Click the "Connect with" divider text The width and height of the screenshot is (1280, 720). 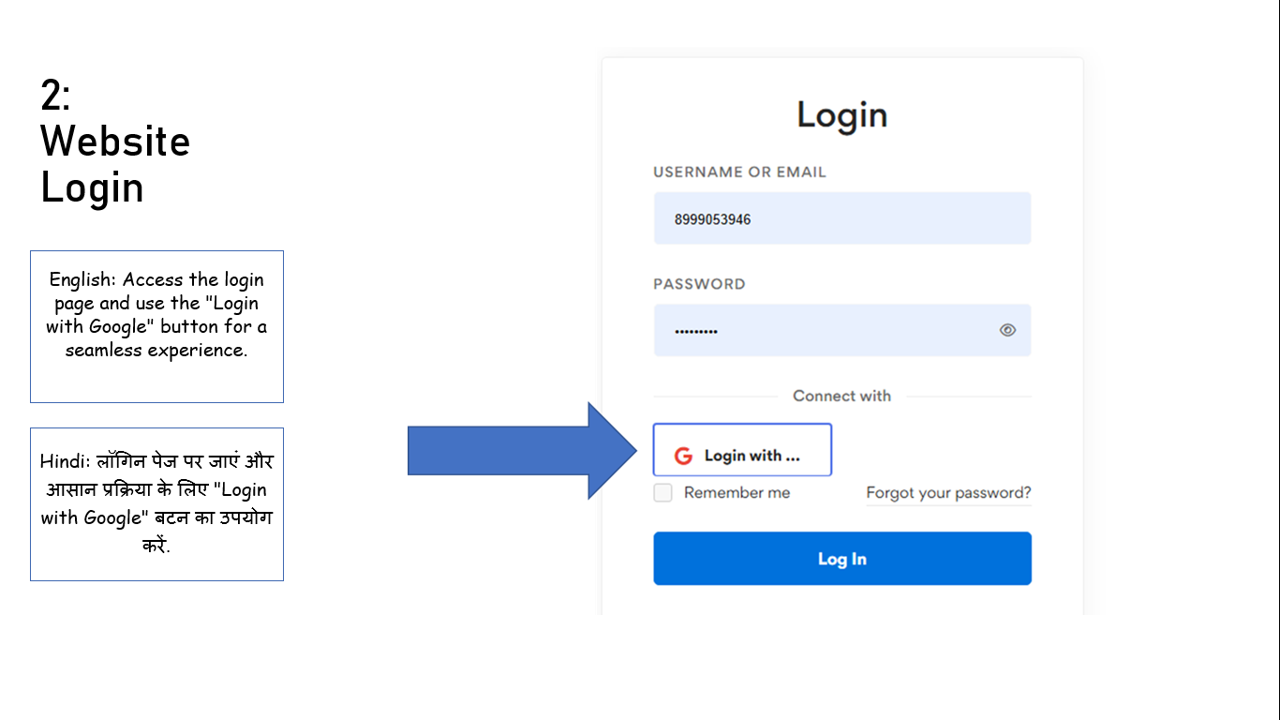click(x=842, y=396)
